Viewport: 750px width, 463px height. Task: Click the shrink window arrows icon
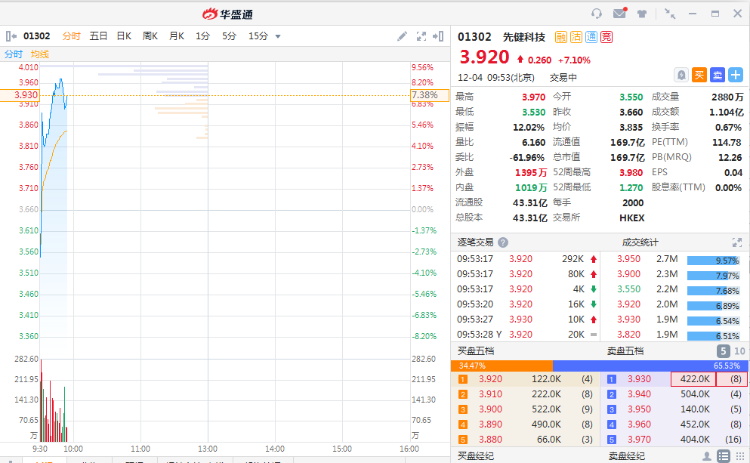(670, 14)
